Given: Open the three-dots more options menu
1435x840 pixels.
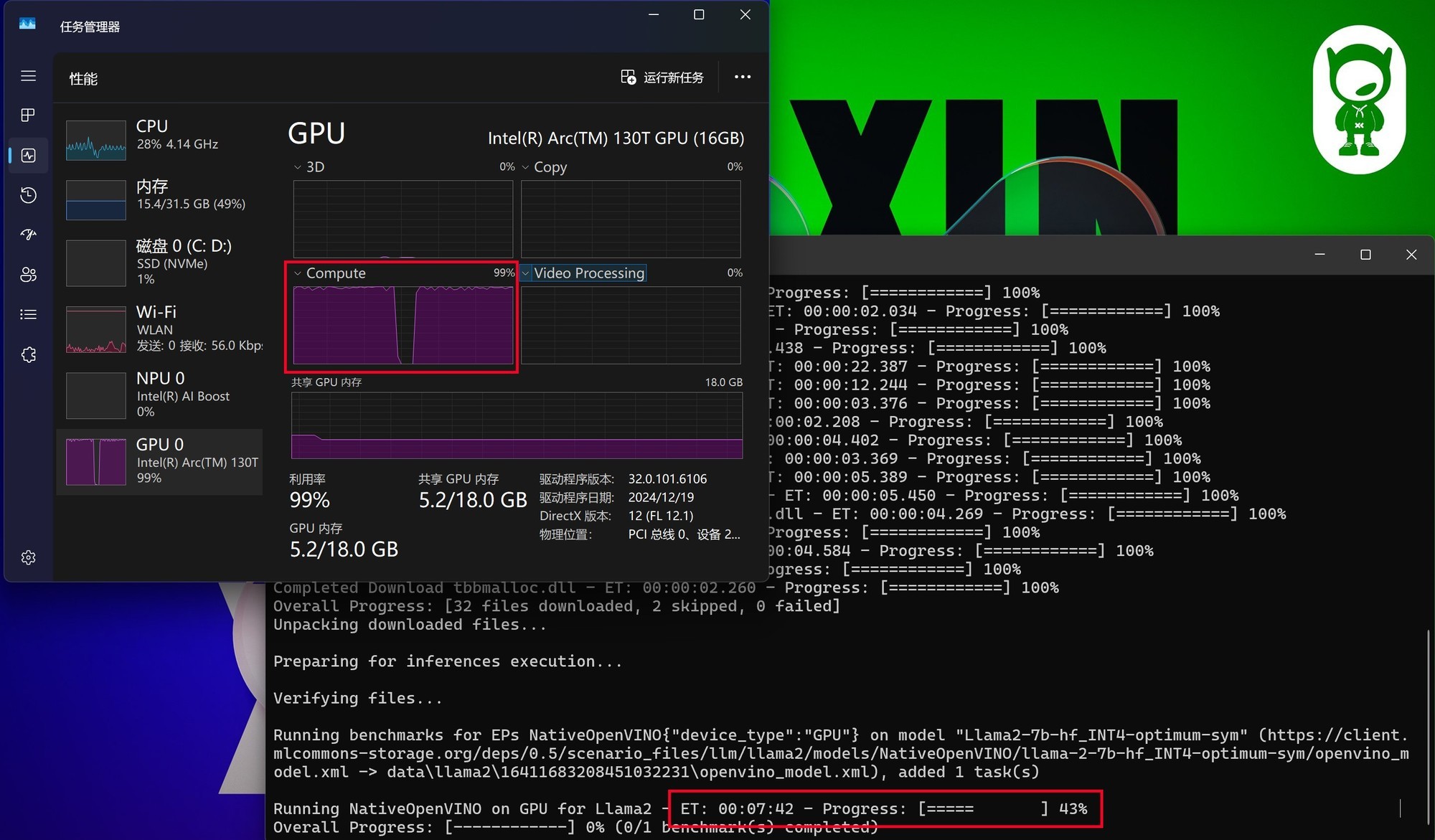Looking at the screenshot, I should (x=743, y=77).
